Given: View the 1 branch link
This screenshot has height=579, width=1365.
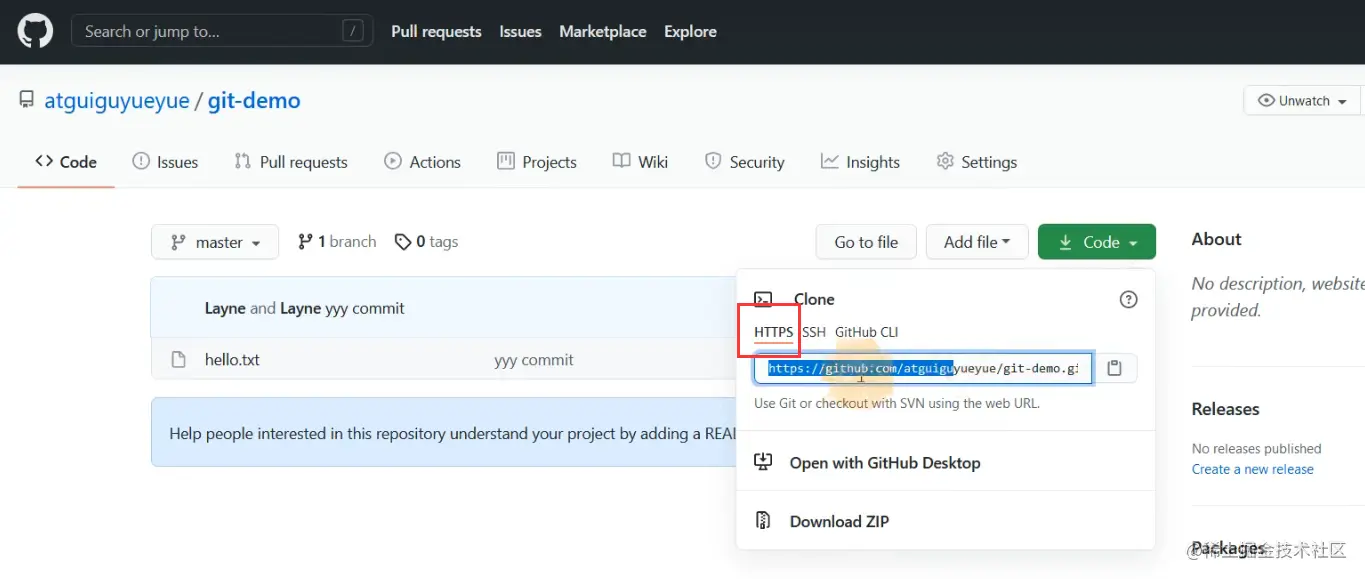Looking at the screenshot, I should (x=337, y=242).
